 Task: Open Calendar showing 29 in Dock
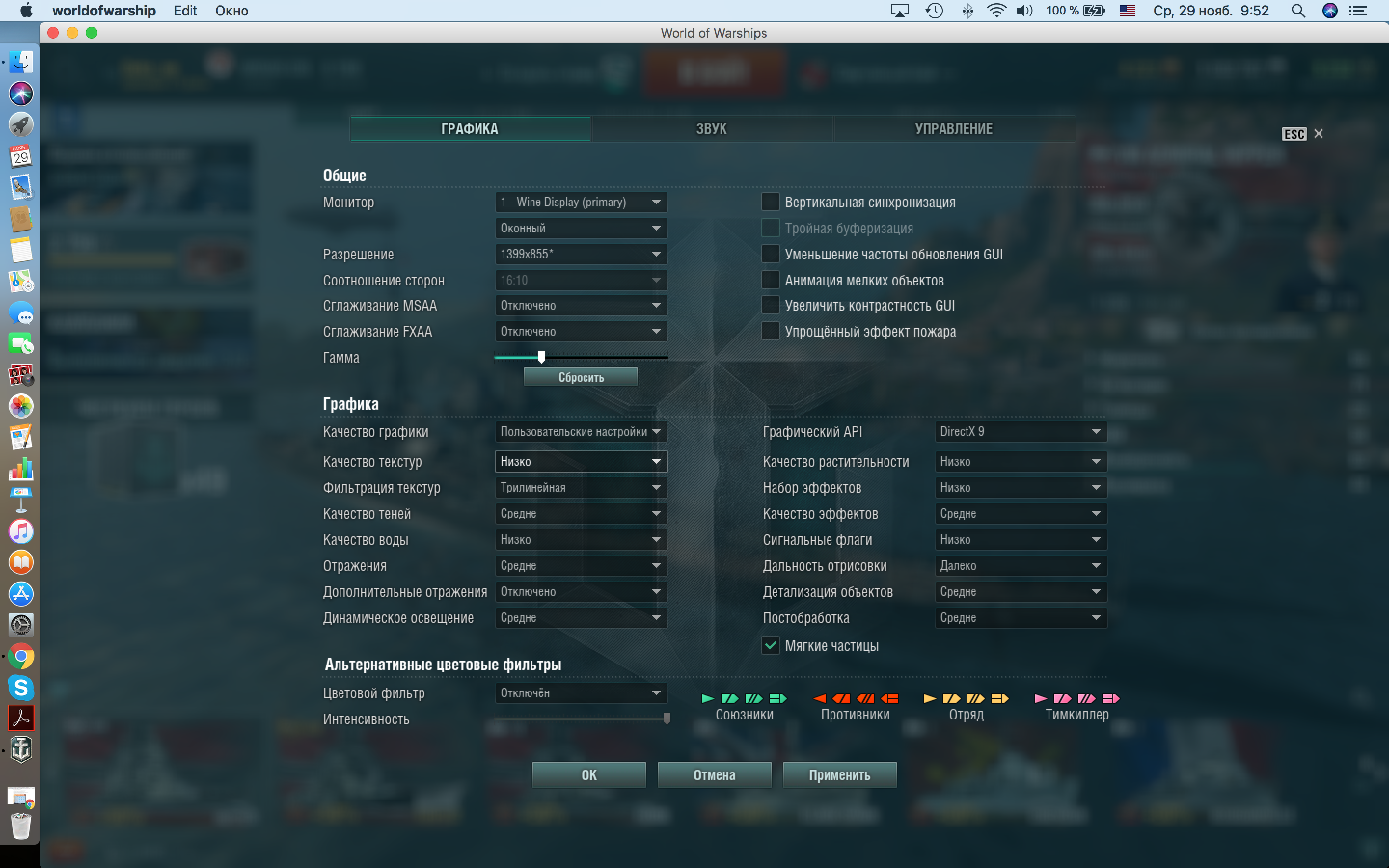pyautogui.click(x=21, y=156)
